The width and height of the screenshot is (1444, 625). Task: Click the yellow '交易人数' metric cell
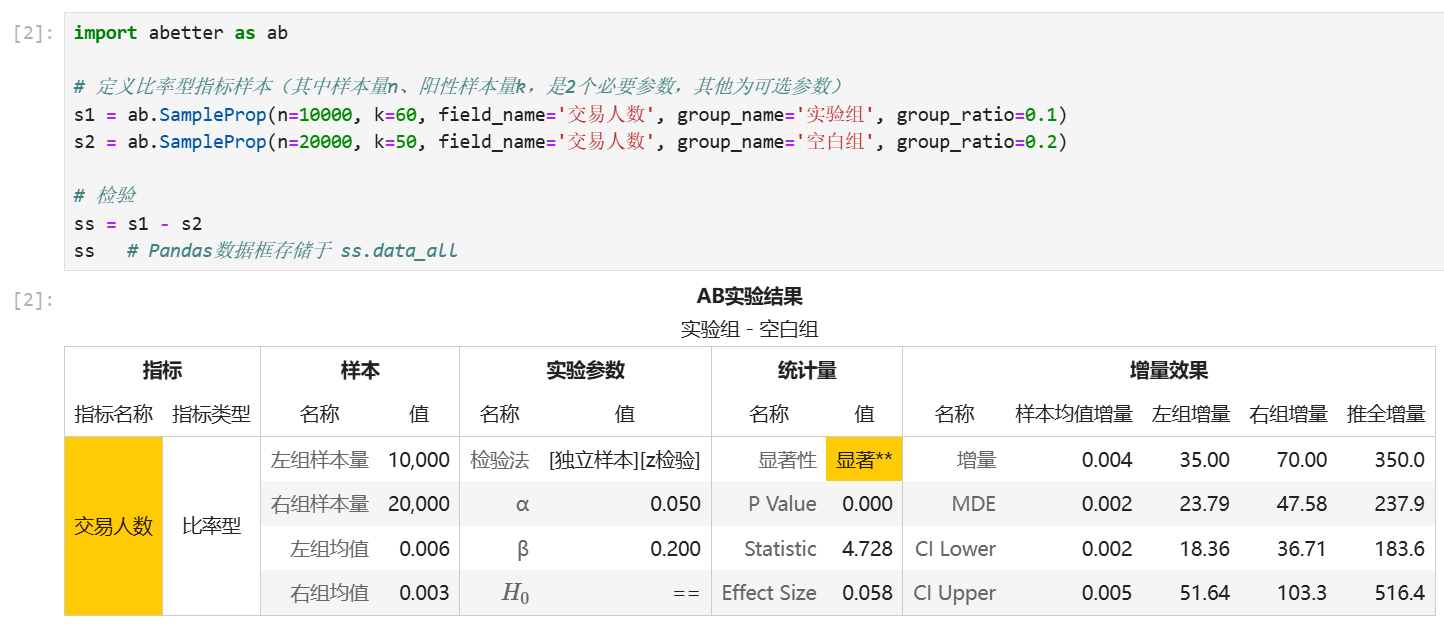tap(113, 526)
